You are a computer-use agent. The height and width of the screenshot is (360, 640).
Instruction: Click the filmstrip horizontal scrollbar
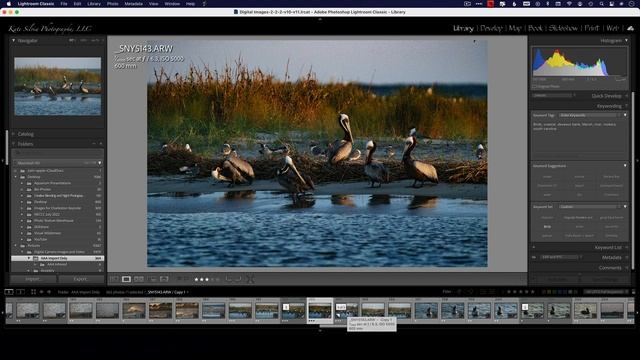(333, 326)
